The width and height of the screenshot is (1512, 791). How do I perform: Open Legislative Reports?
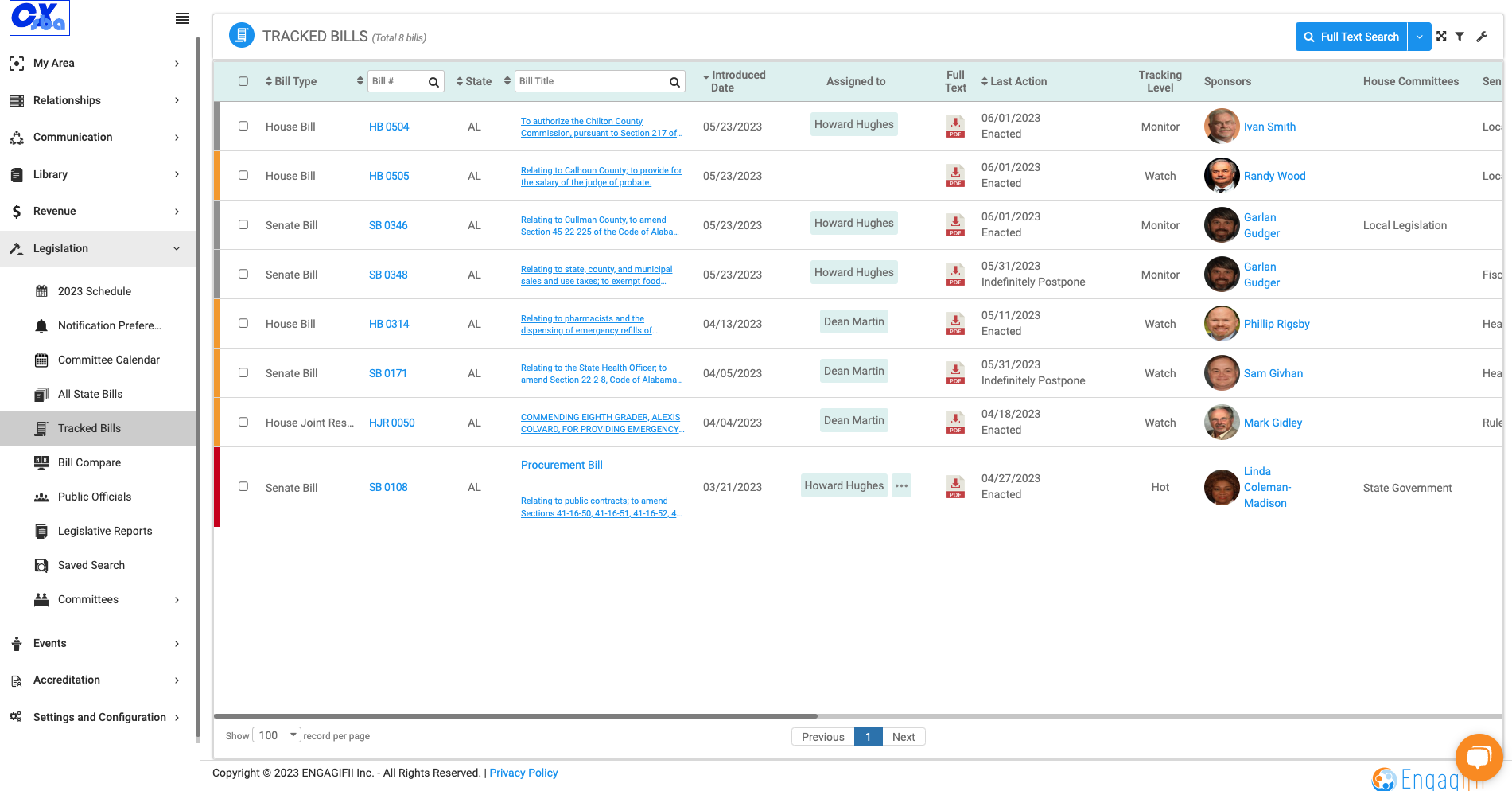coord(105,531)
